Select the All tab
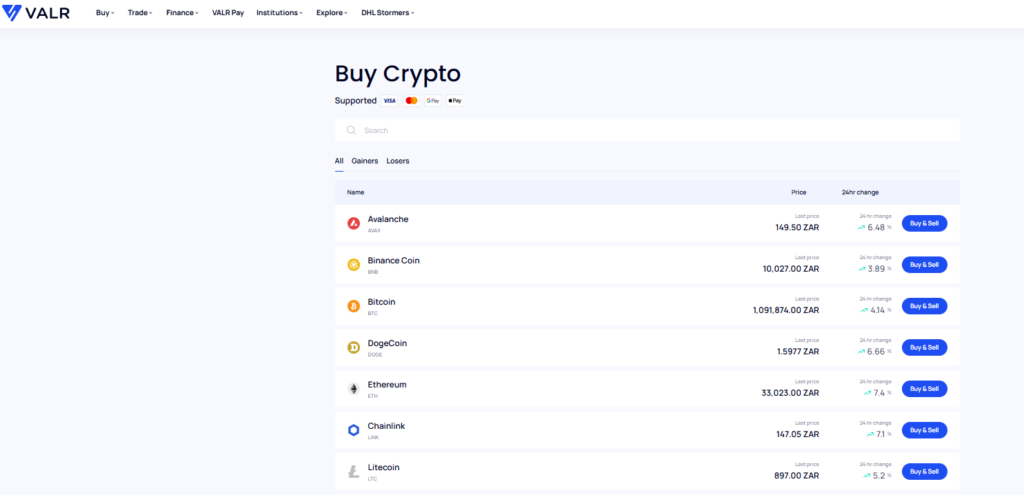Image resolution: width=1024 pixels, height=495 pixels. pos(339,161)
